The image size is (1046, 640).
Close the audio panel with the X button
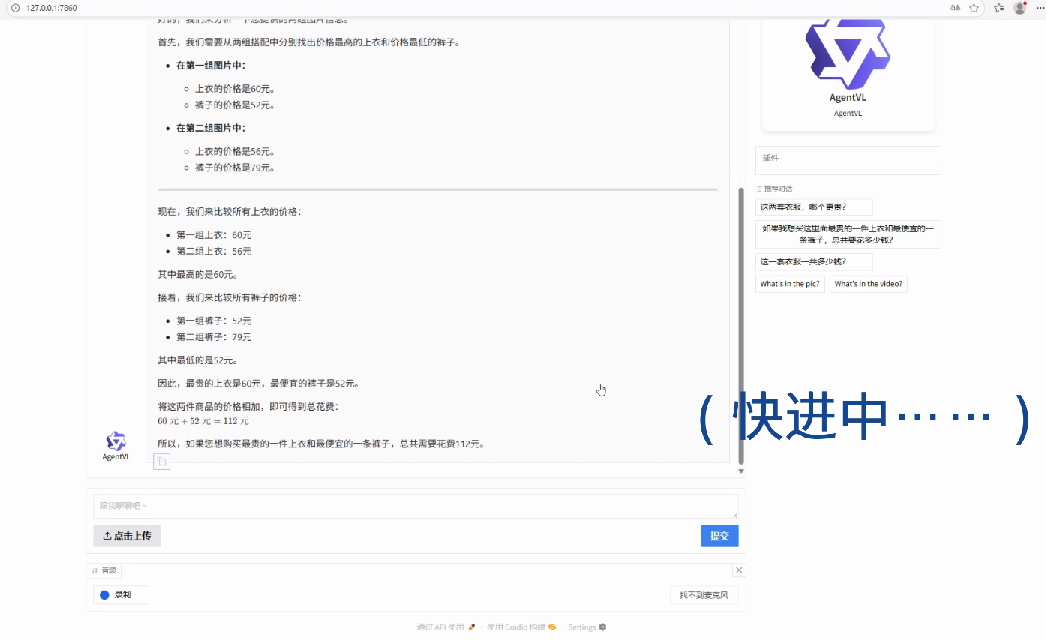click(x=739, y=570)
